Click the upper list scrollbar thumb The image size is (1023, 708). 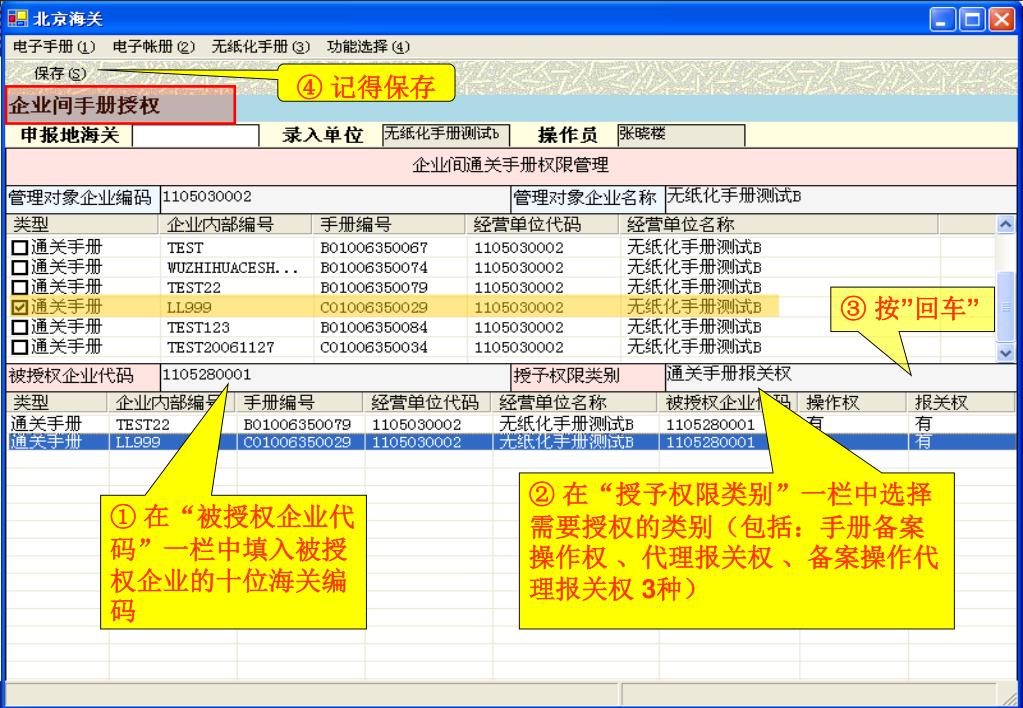(1006, 307)
